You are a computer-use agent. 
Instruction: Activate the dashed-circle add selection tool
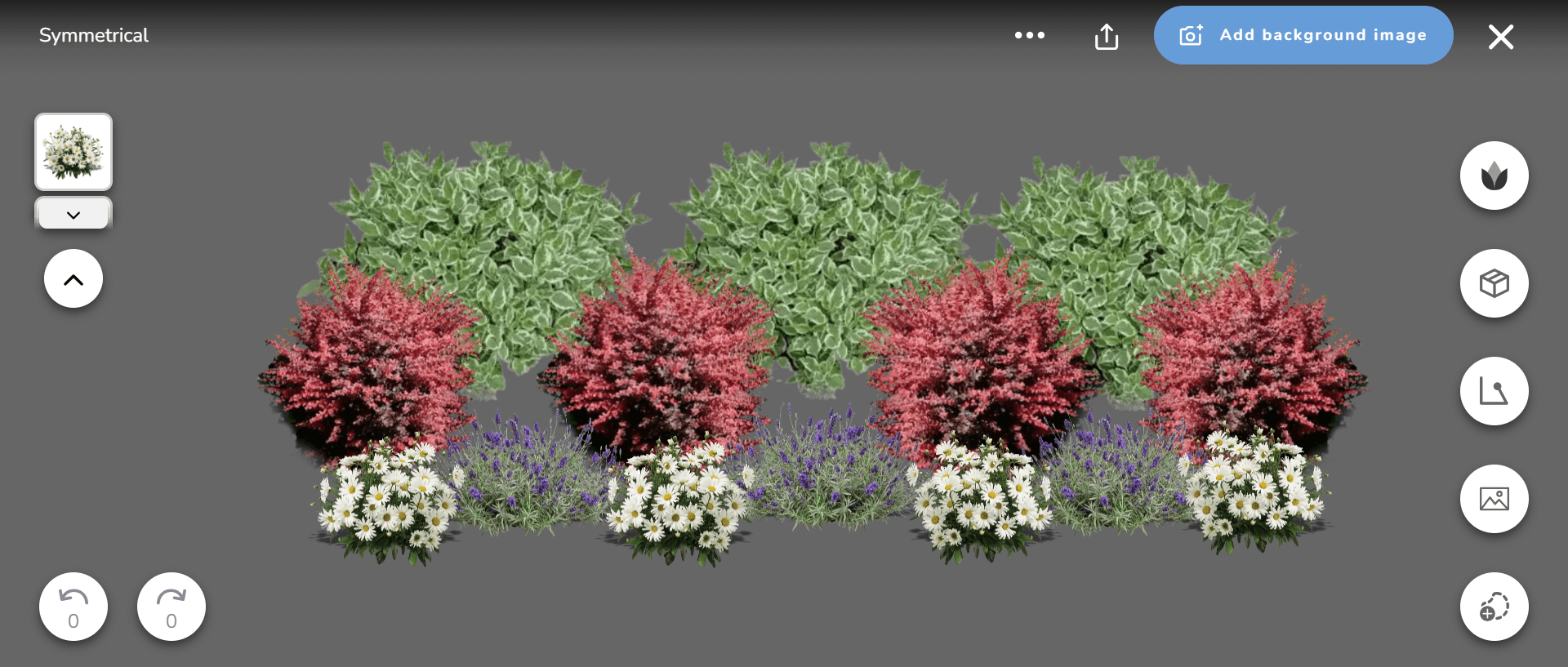1494,607
